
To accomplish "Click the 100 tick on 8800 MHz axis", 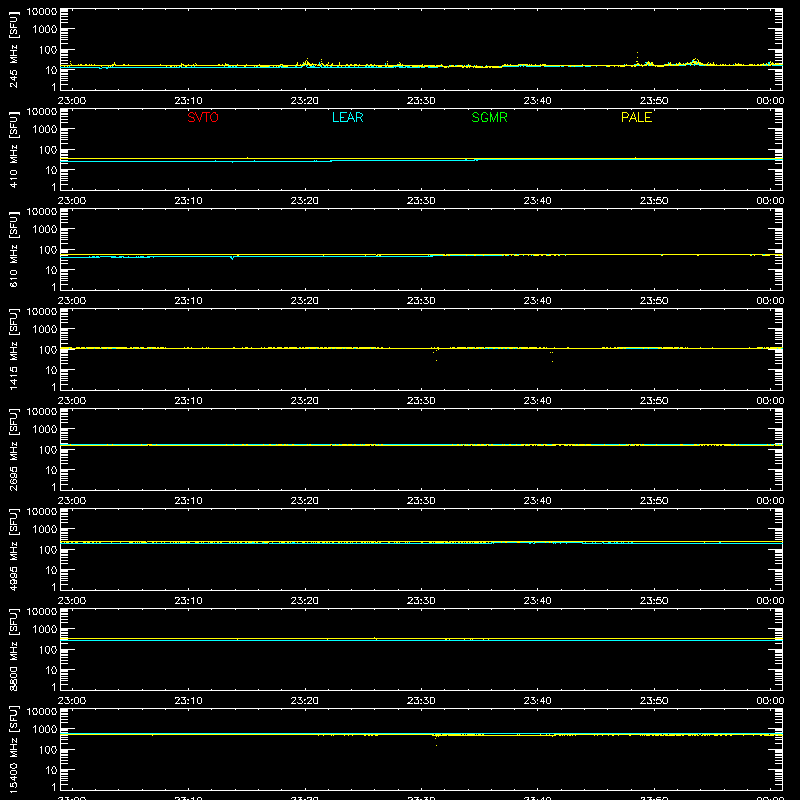I will click(48, 650).
